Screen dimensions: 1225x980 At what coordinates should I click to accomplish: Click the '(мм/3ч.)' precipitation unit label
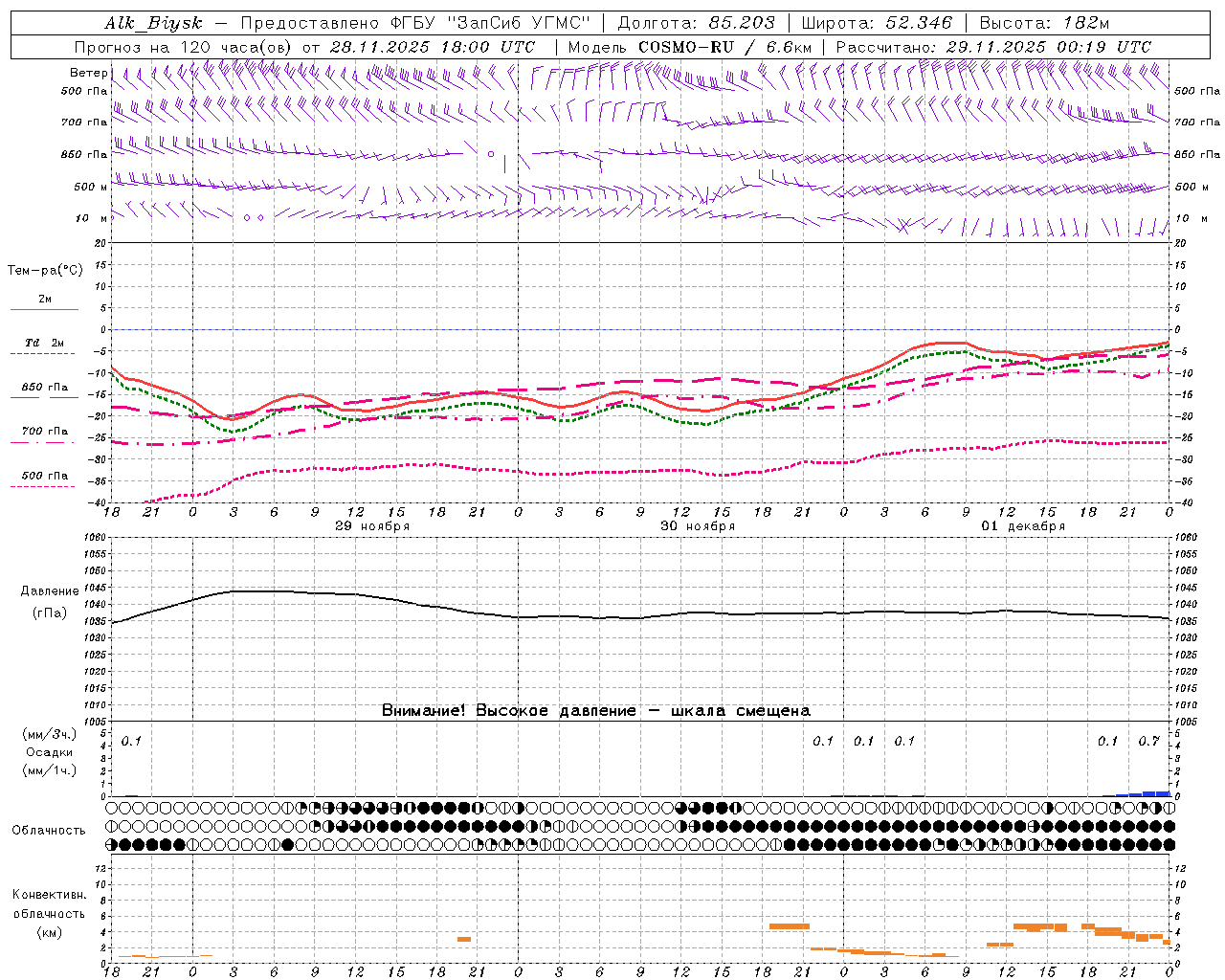click(x=50, y=735)
